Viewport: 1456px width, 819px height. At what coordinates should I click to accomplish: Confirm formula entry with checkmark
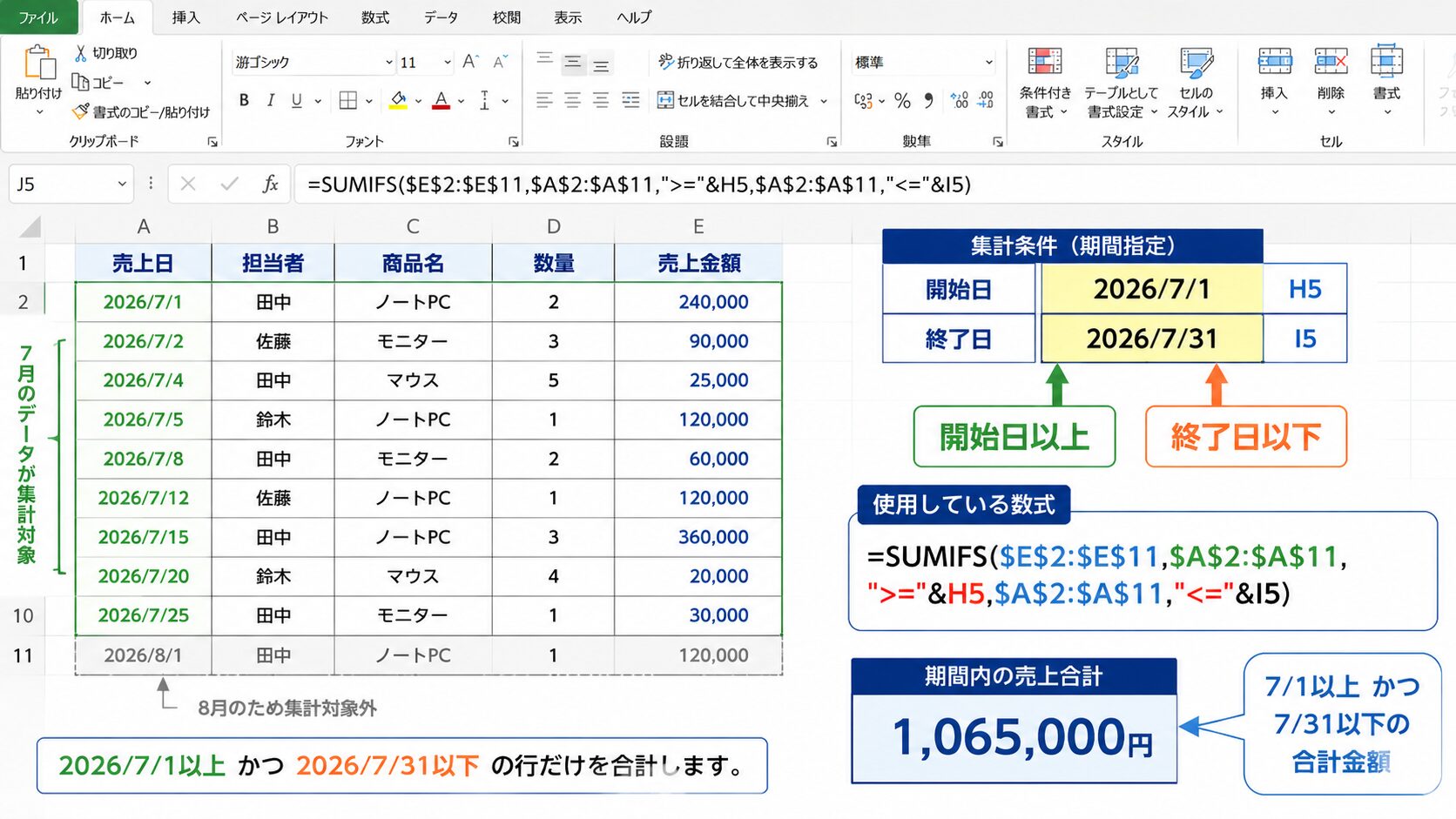(230, 184)
